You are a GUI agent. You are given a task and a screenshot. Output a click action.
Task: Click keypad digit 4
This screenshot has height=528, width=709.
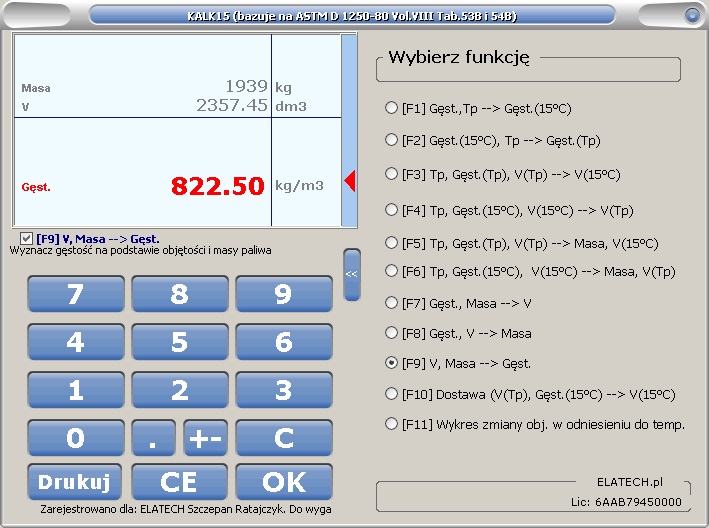pyautogui.click(x=76, y=342)
